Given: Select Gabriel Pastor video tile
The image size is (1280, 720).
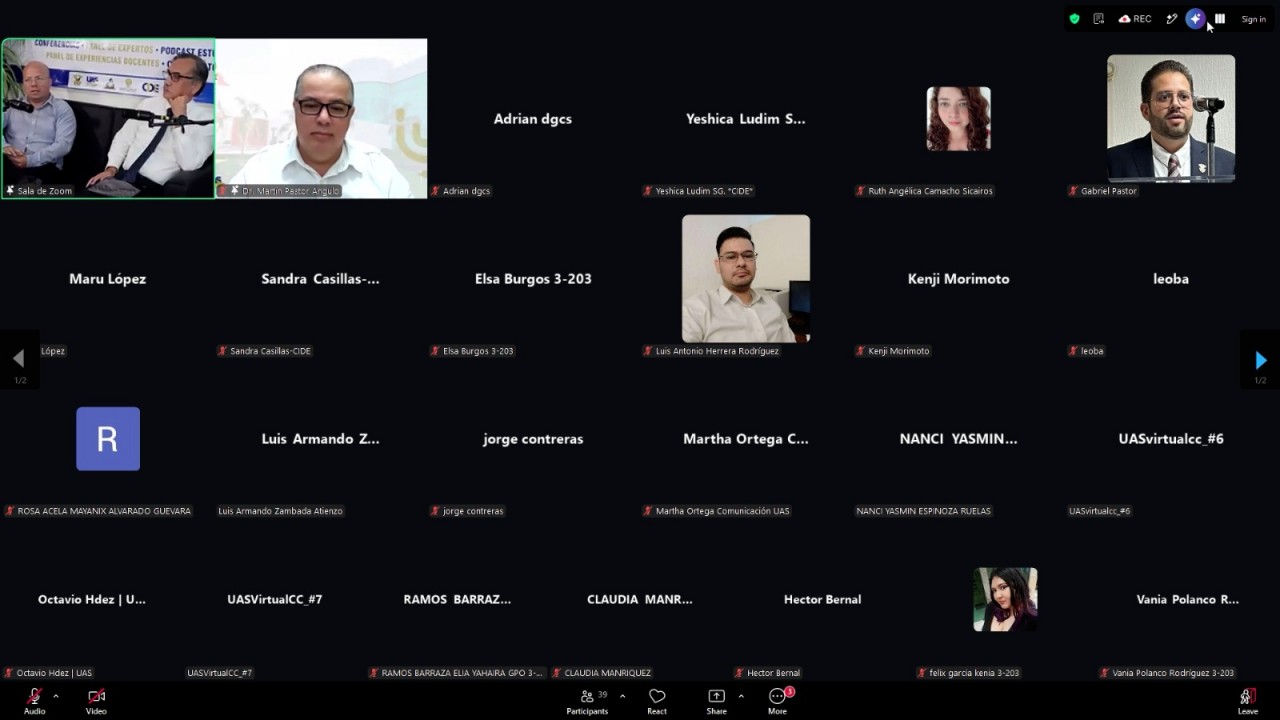Looking at the screenshot, I should [x=1171, y=119].
